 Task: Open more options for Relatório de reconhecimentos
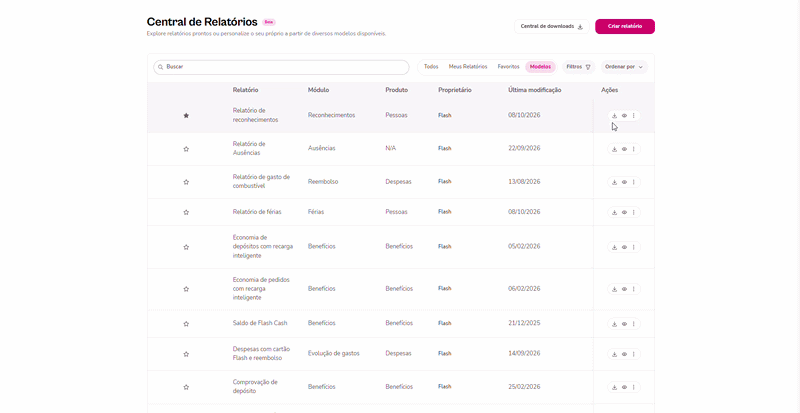click(634, 116)
